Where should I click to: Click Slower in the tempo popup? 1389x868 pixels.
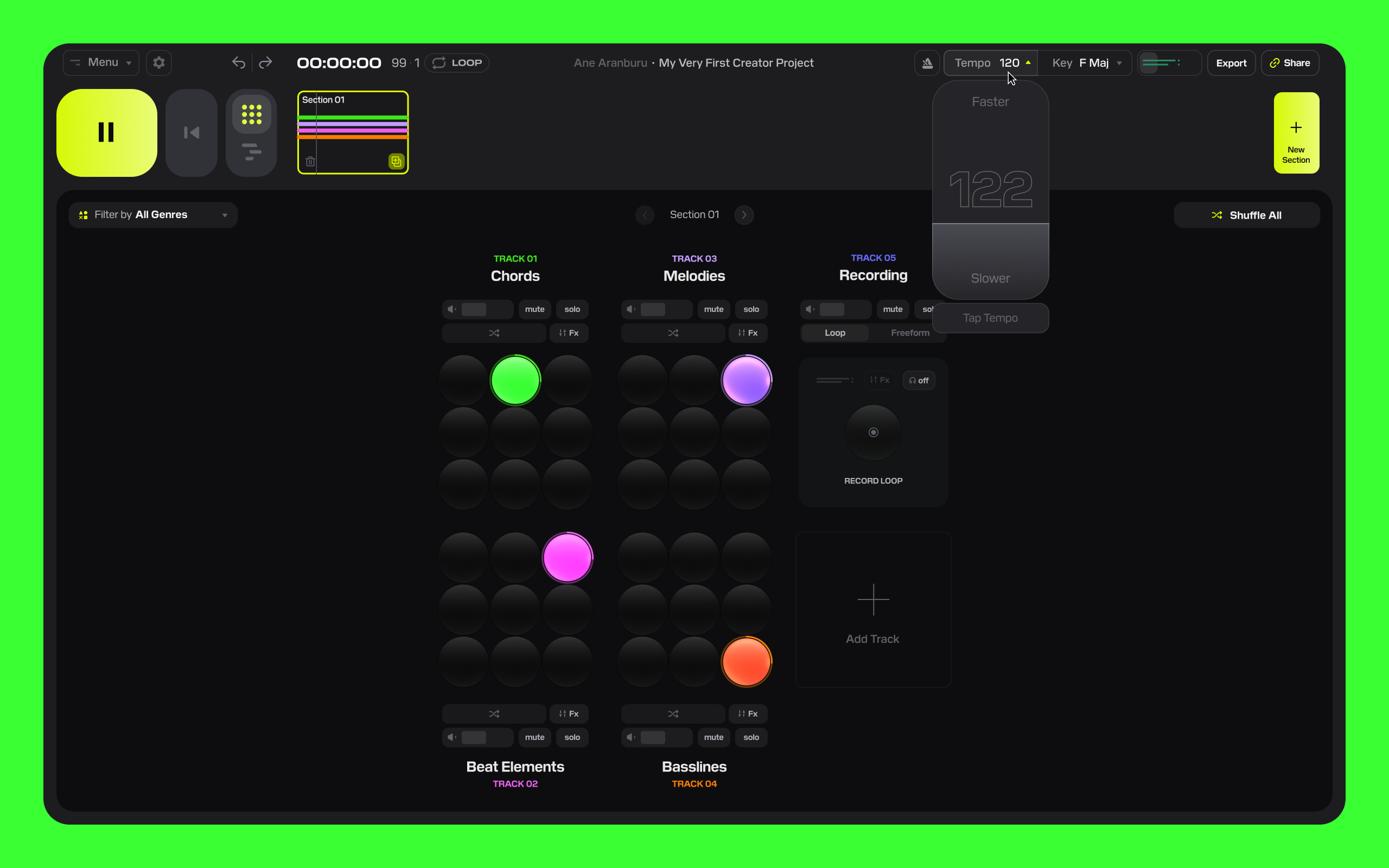click(x=990, y=278)
